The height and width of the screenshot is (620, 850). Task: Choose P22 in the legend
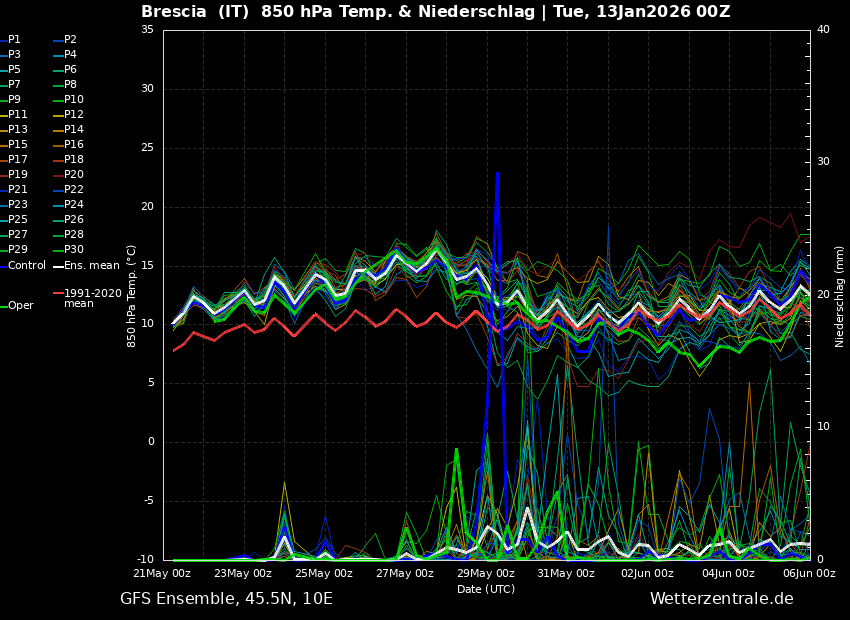pos(74,189)
